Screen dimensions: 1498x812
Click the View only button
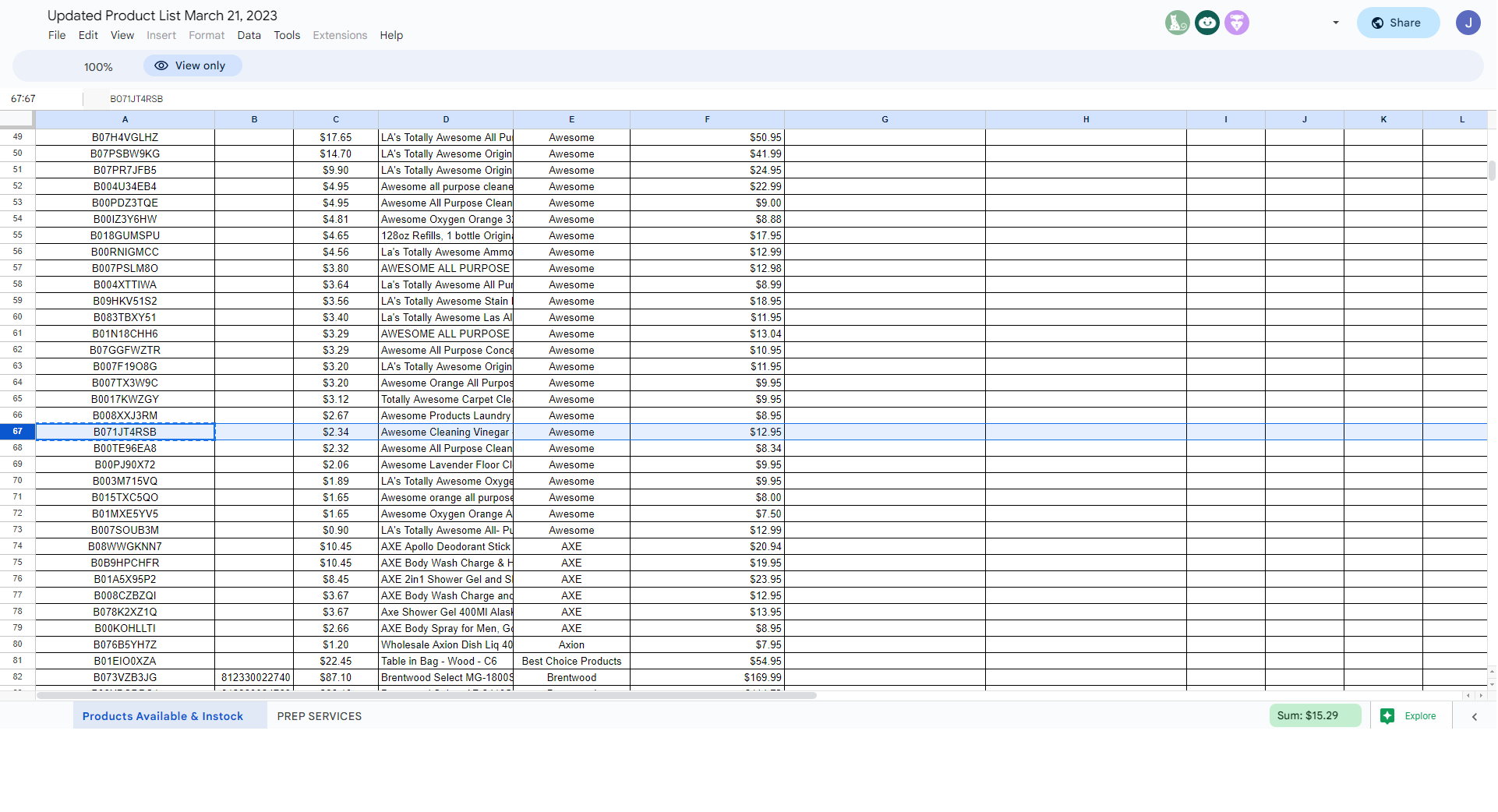pos(193,65)
